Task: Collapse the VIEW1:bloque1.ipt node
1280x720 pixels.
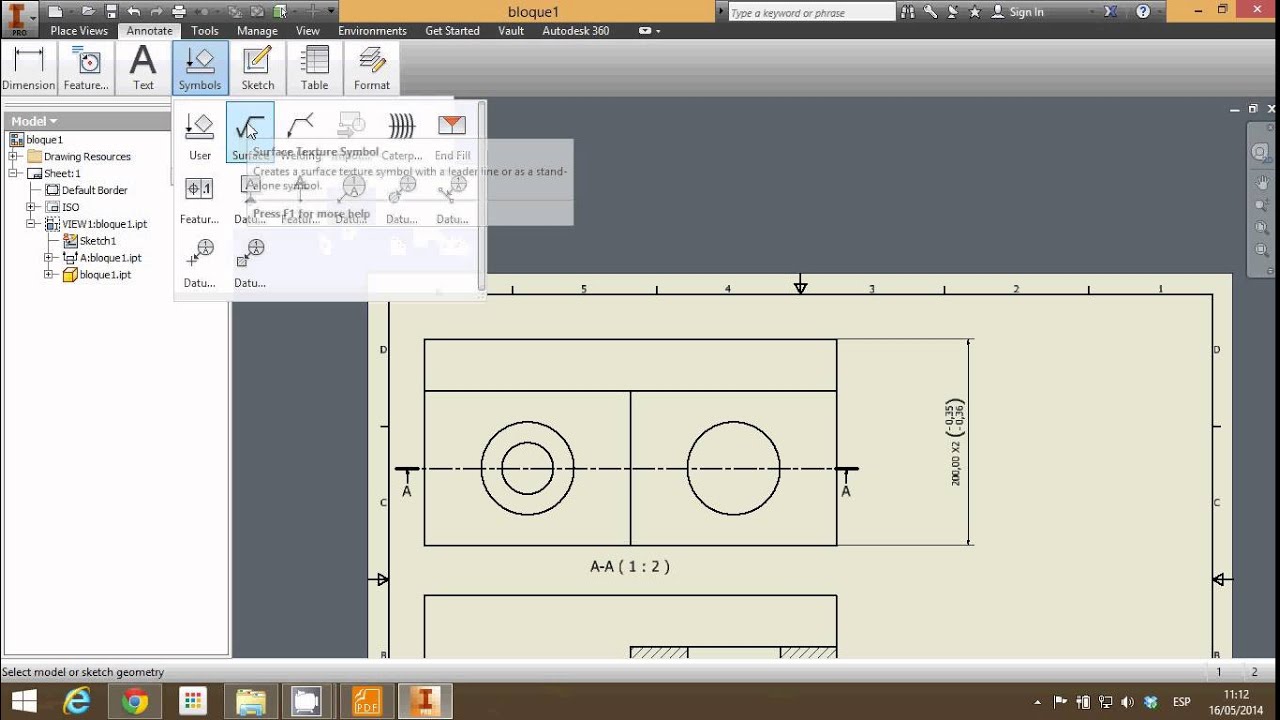Action: pyautogui.click(x=31, y=224)
